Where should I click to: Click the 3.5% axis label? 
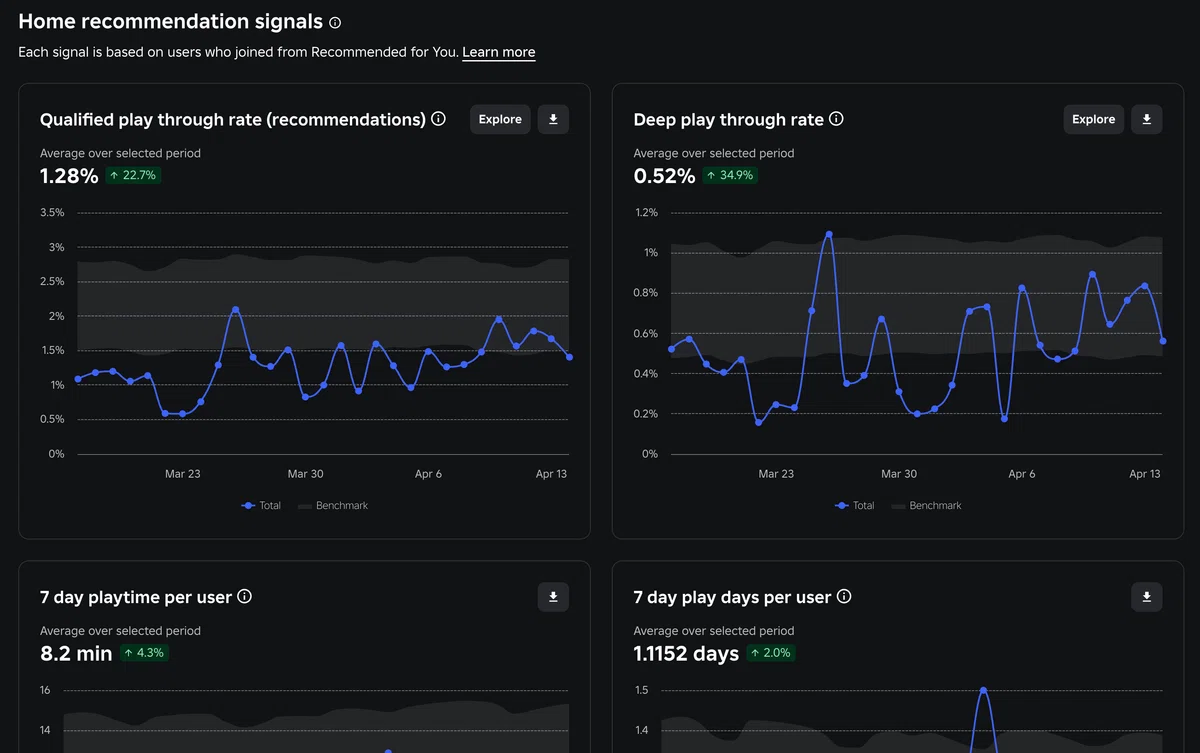pos(52,213)
